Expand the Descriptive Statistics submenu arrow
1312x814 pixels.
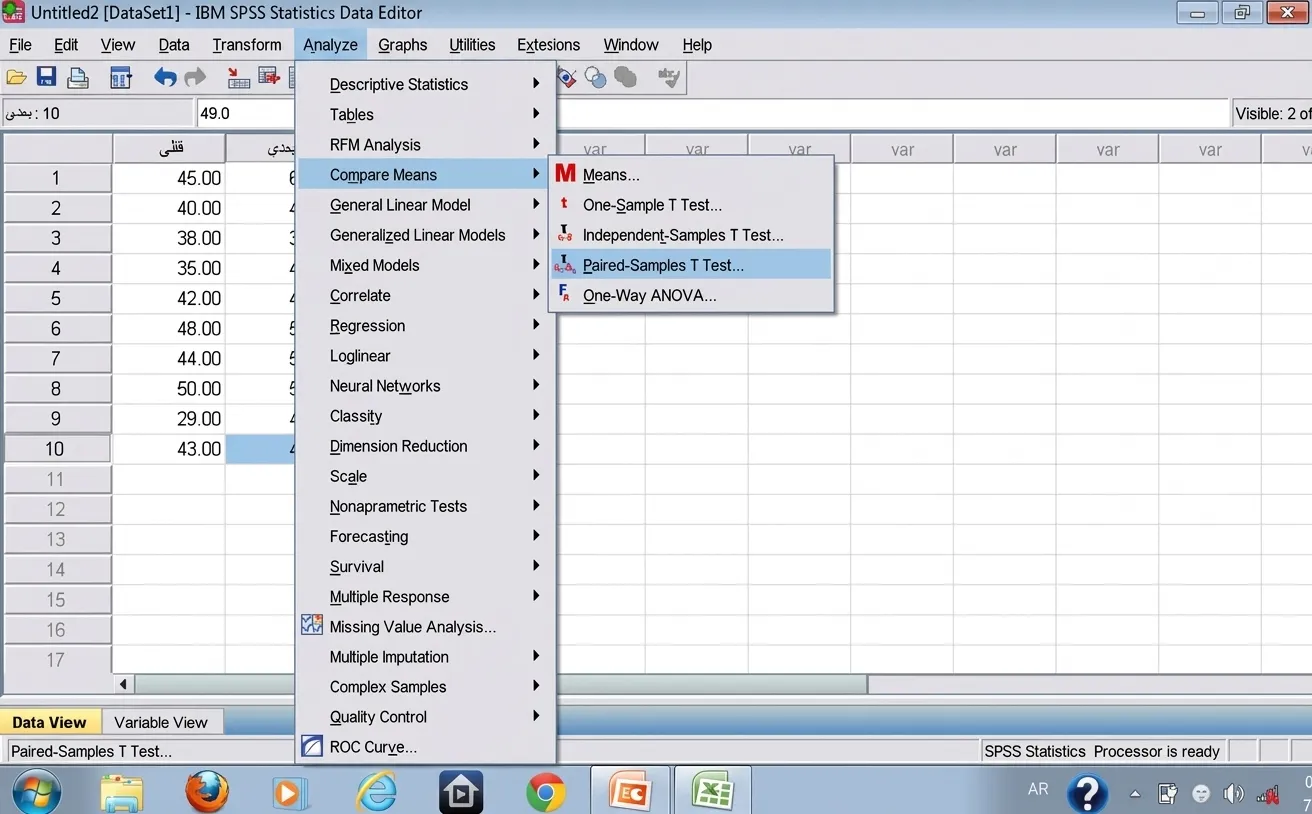[536, 84]
